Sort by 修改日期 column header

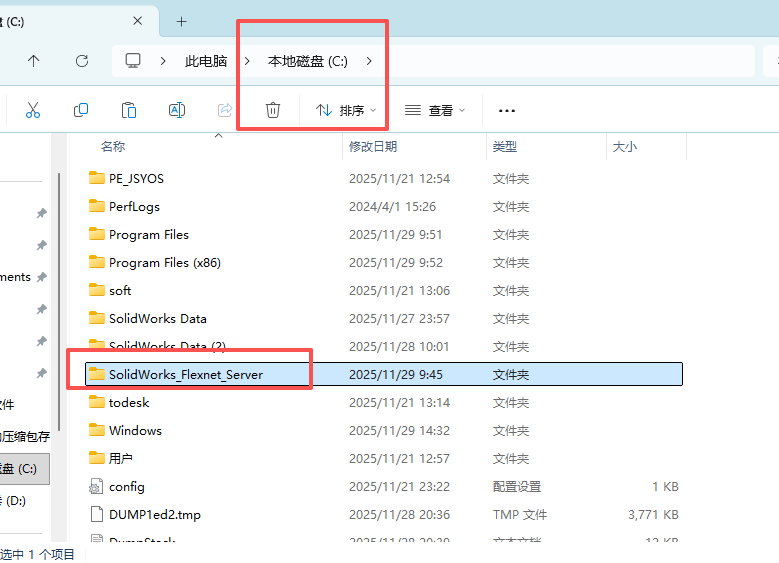pos(373,147)
